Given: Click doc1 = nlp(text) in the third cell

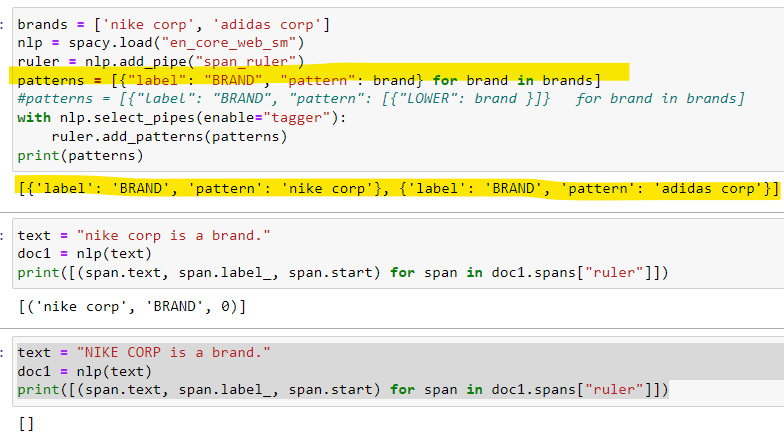Looking at the screenshot, I should coord(84,372).
